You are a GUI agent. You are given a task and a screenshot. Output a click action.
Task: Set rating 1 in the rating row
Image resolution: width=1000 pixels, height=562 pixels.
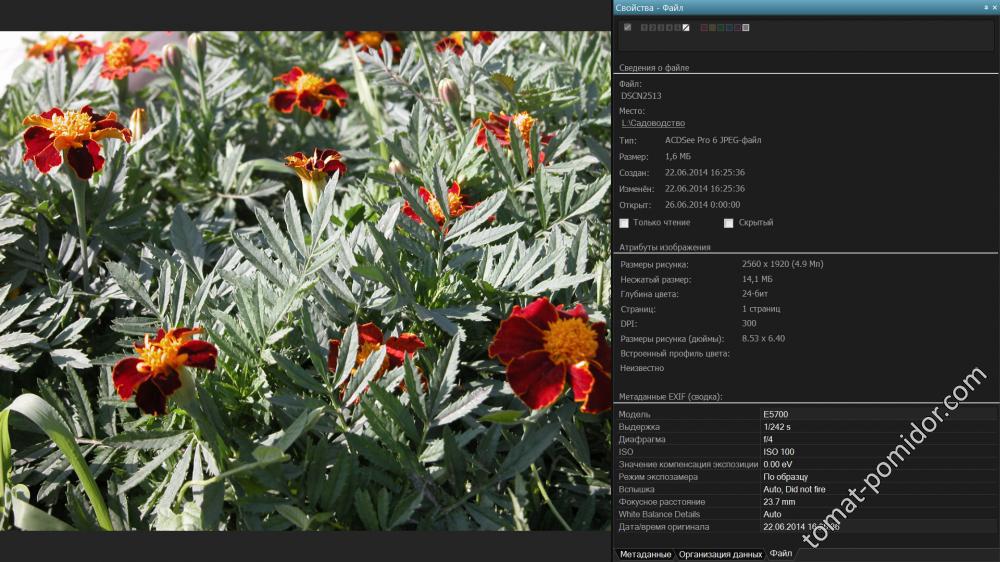[x=644, y=27]
